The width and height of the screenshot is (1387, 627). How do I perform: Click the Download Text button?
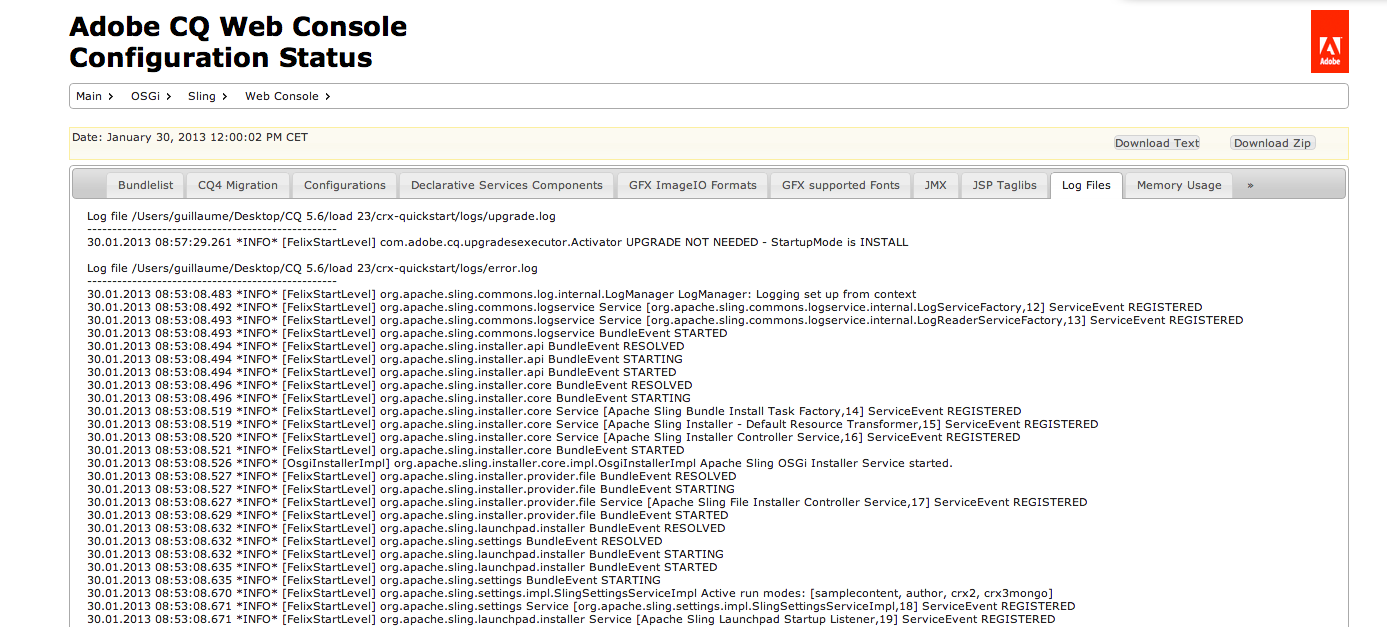(x=1157, y=143)
